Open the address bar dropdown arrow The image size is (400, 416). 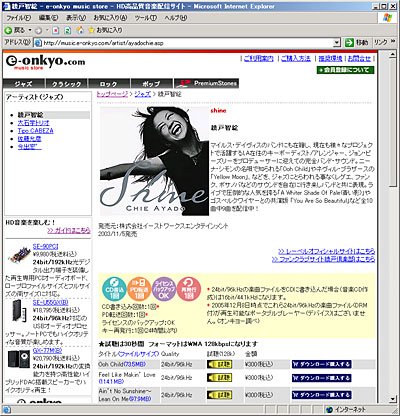click(x=337, y=43)
